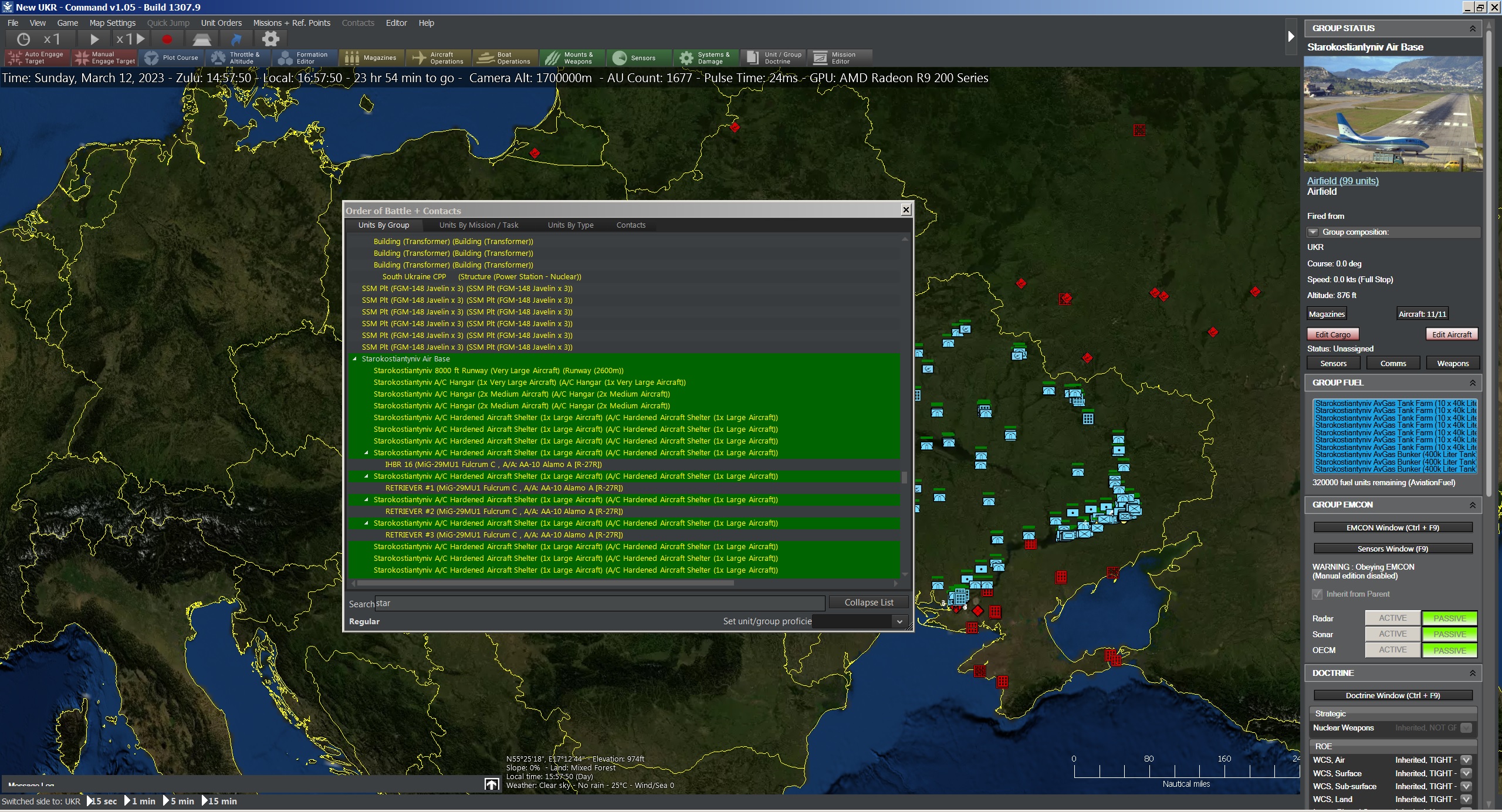The width and height of the screenshot is (1502, 812).
Task: Switch to Units By Type tab
Action: click(x=570, y=225)
